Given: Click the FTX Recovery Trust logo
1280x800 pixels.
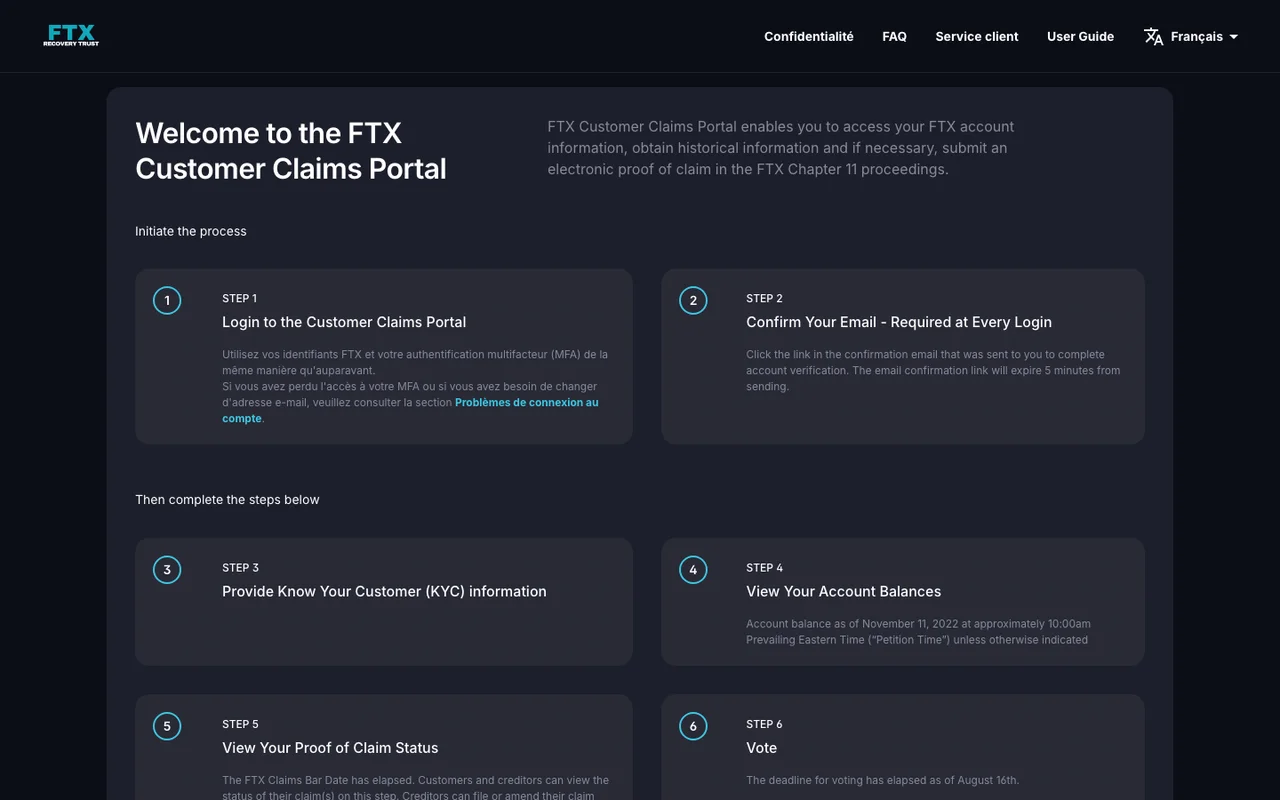Looking at the screenshot, I should 71,36.
